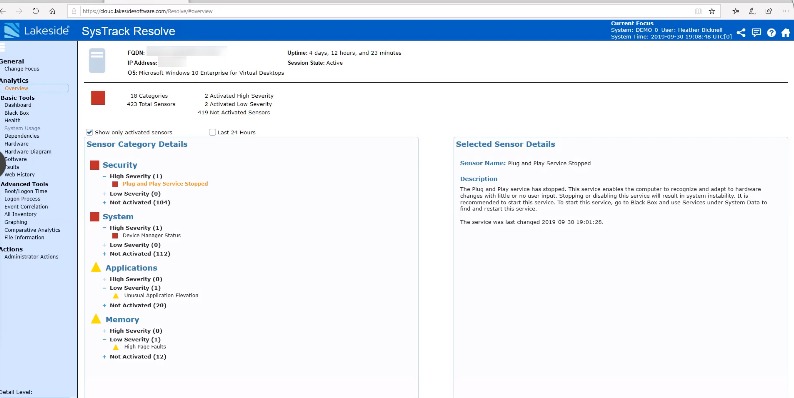Click the browser add notes pen icon

(x=752, y=11)
